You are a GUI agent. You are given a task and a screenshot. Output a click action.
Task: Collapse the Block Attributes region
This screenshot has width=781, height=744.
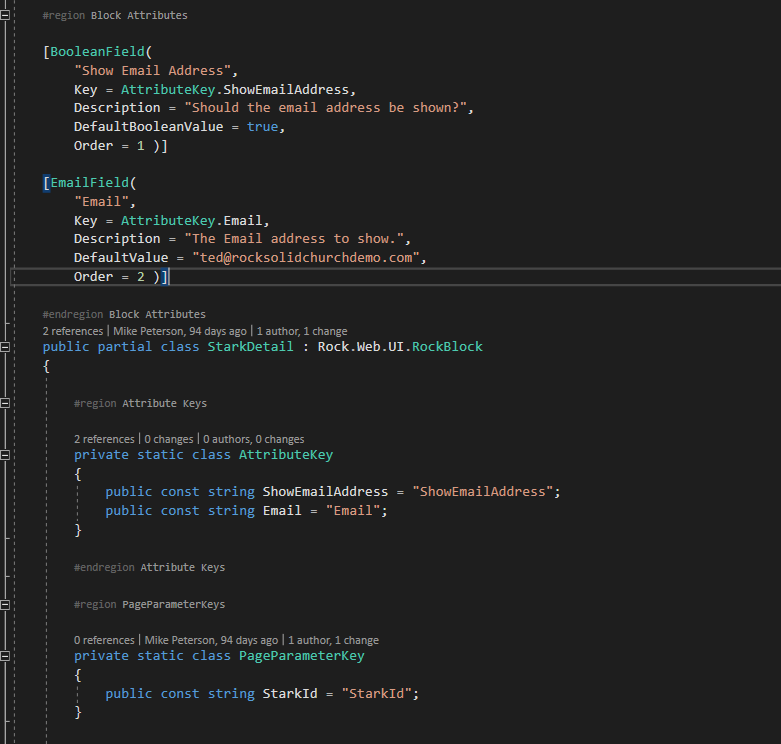click(4, 15)
